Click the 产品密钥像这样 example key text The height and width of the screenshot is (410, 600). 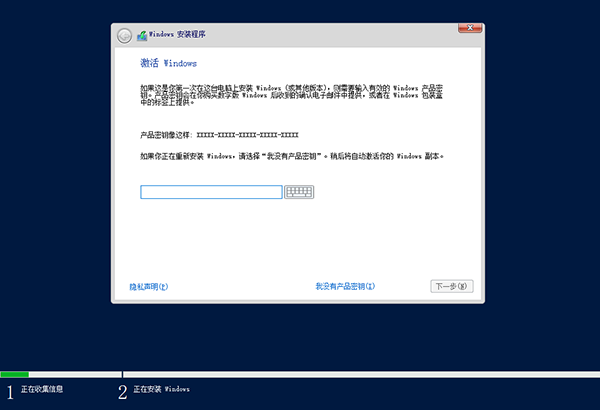219,135
